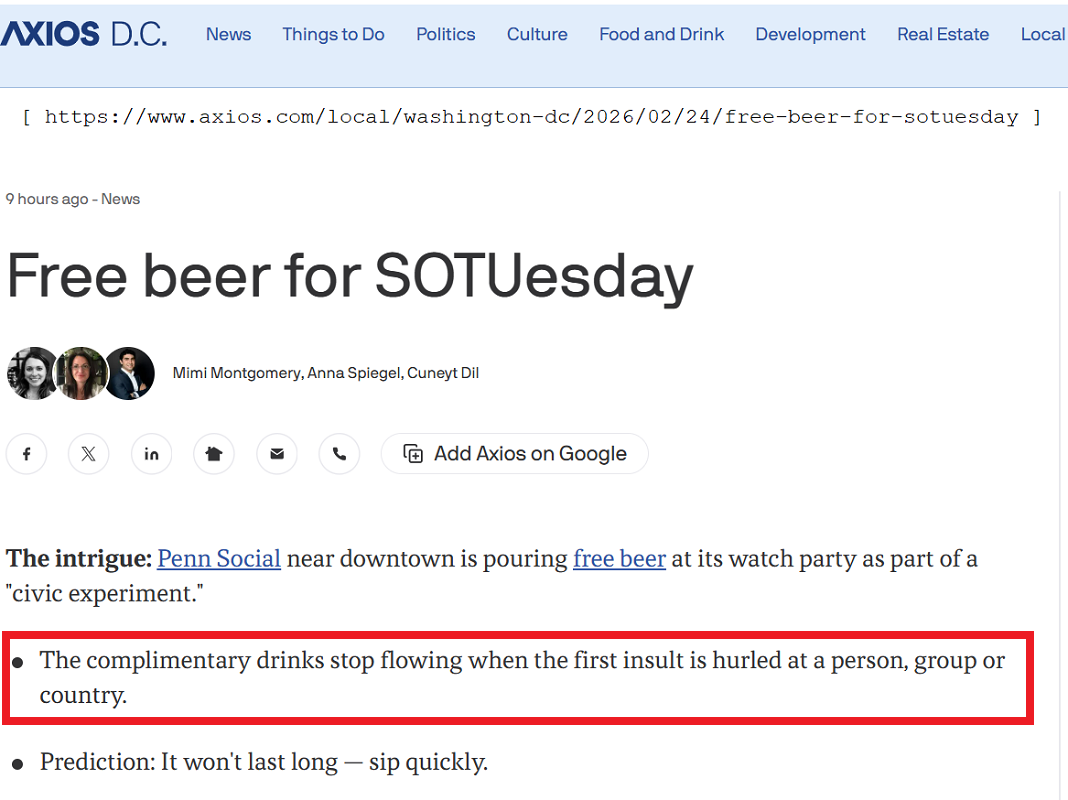Image resolution: width=1068 pixels, height=800 pixels.
Task: Open the Food and Drink section
Action: (661, 34)
